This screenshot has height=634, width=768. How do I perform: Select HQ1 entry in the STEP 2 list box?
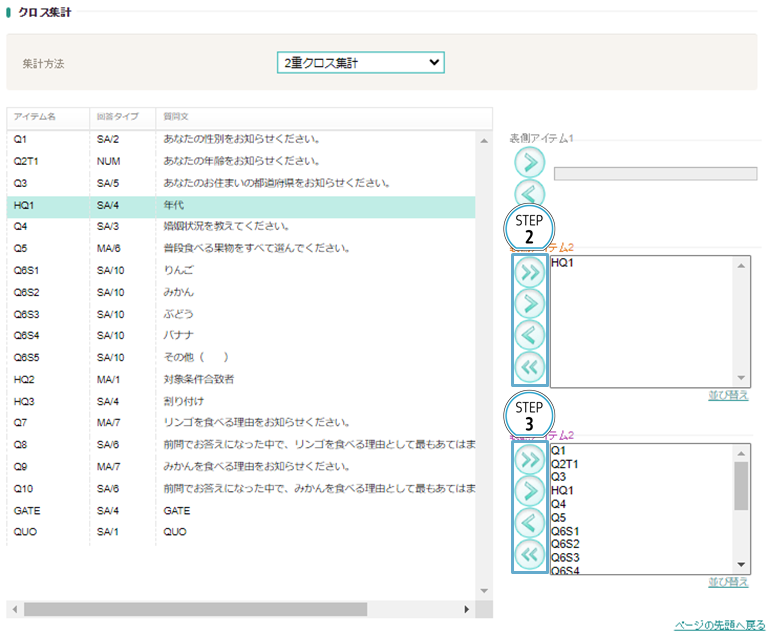tap(563, 263)
